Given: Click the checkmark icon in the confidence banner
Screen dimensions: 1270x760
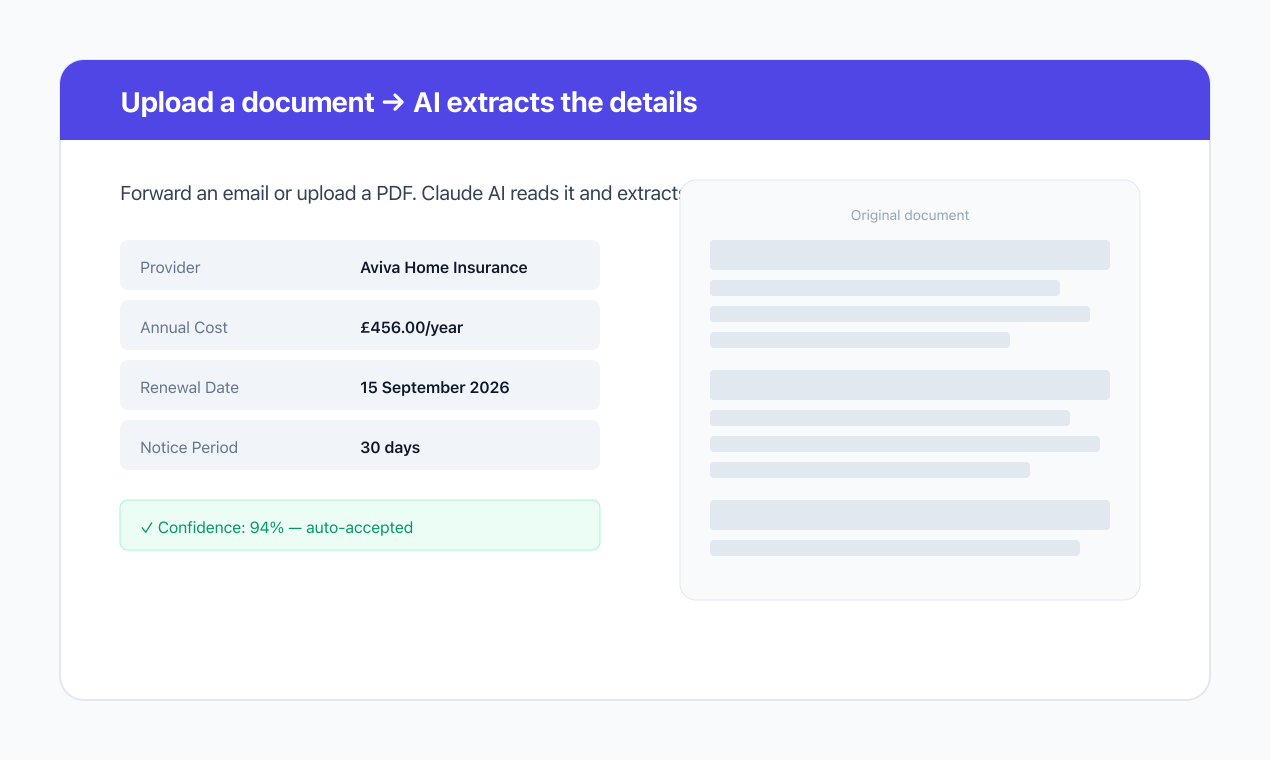Looking at the screenshot, I should (x=147, y=527).
